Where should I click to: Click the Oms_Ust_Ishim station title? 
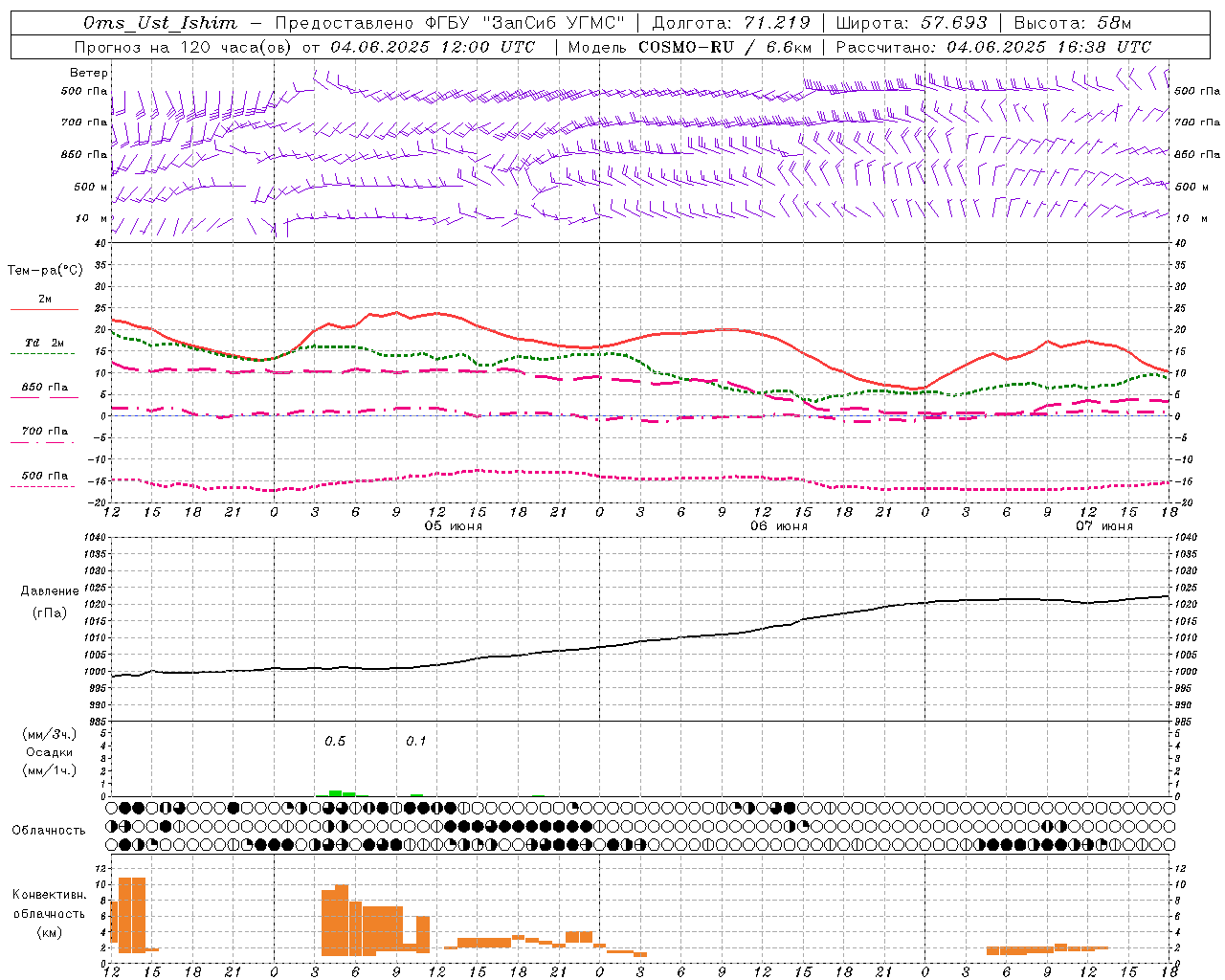[160, 23]
